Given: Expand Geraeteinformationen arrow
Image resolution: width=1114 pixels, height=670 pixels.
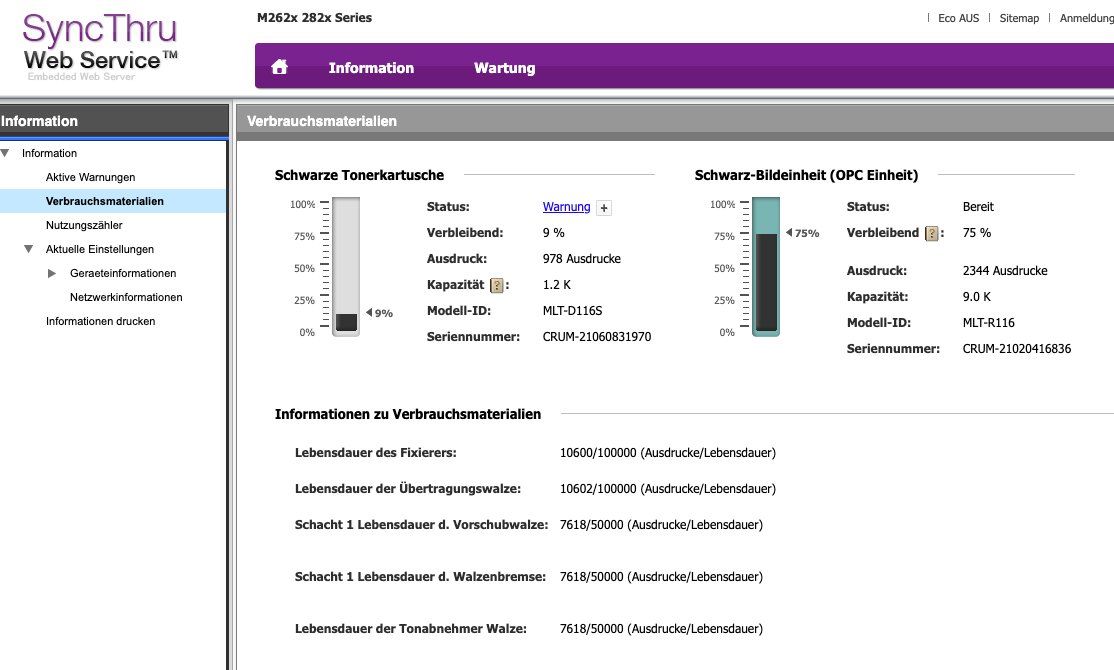Looking at the screenshot, I should [x=52, y=273].
